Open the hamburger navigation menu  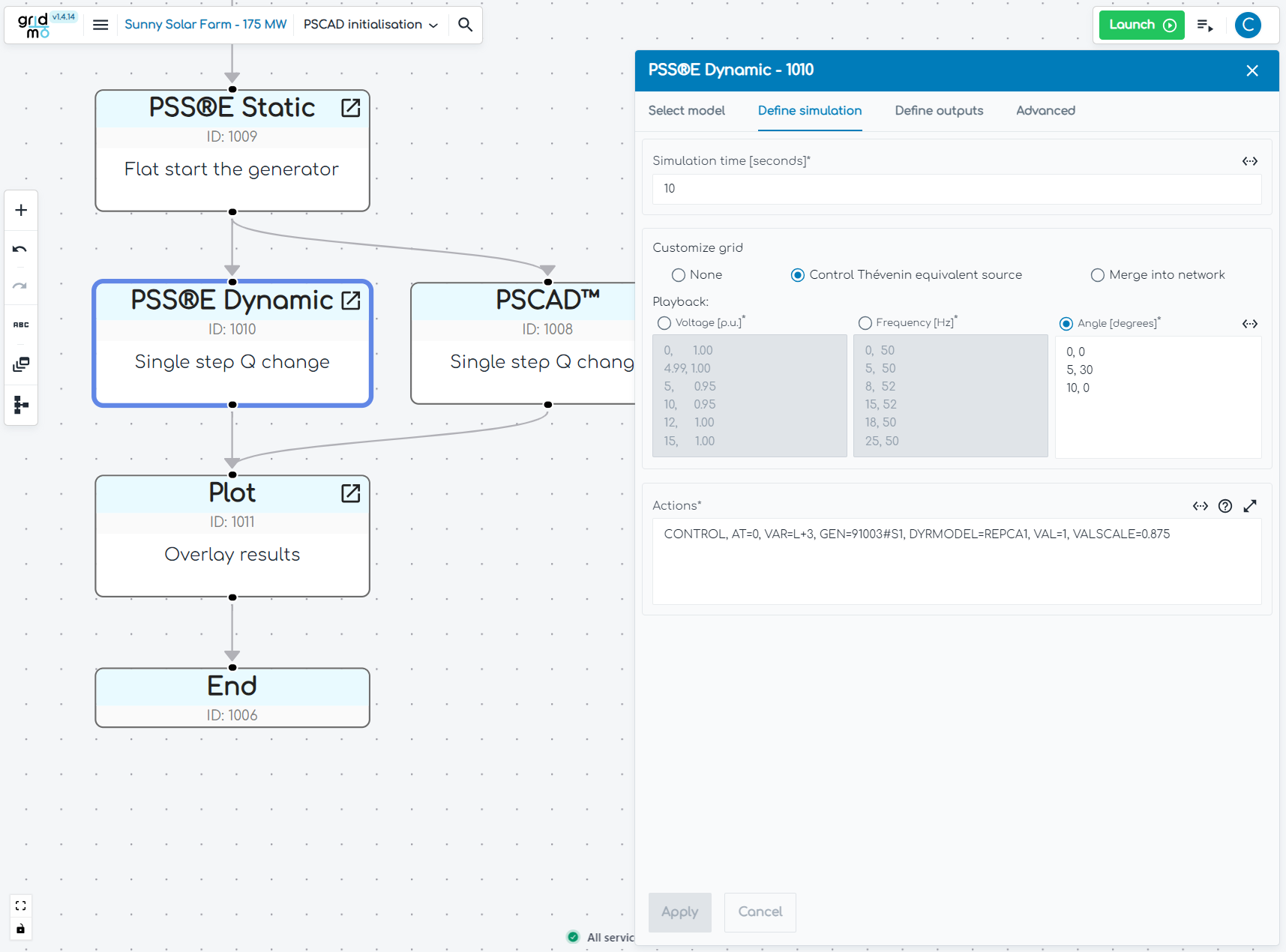pos(100,24)
